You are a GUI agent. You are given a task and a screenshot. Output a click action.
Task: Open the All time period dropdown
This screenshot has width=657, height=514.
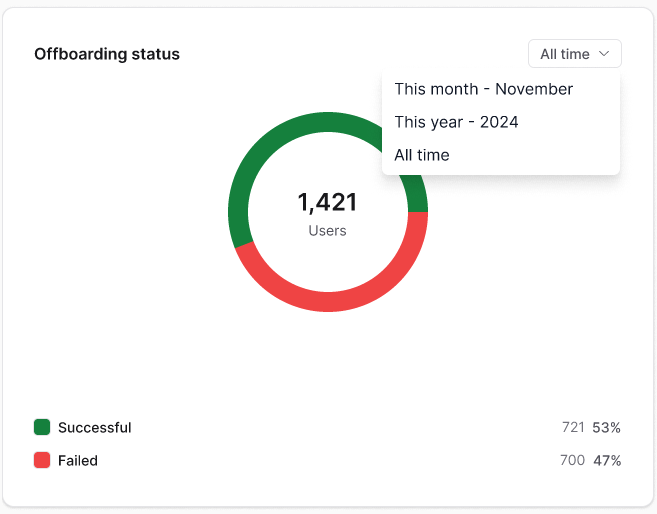tap(574, 54)
